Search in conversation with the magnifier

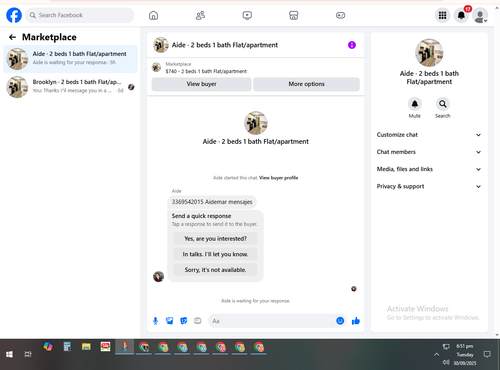point(443,104)
